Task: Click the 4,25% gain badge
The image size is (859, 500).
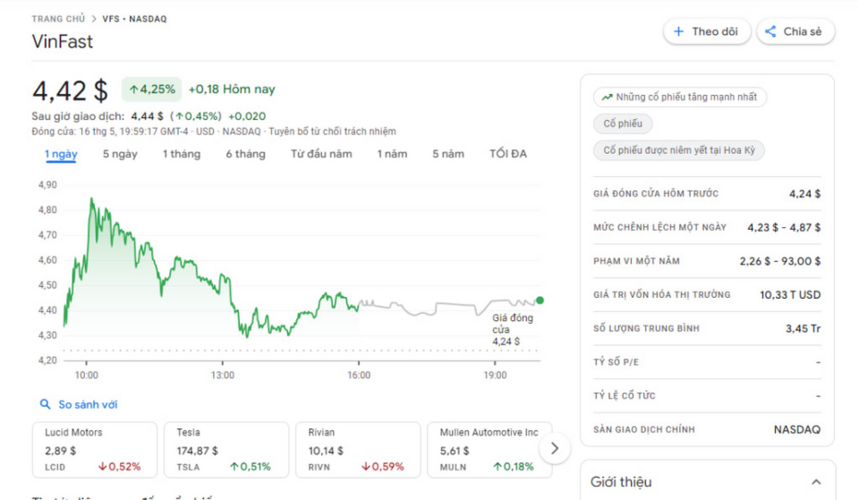Action: (x=152, y=89)
